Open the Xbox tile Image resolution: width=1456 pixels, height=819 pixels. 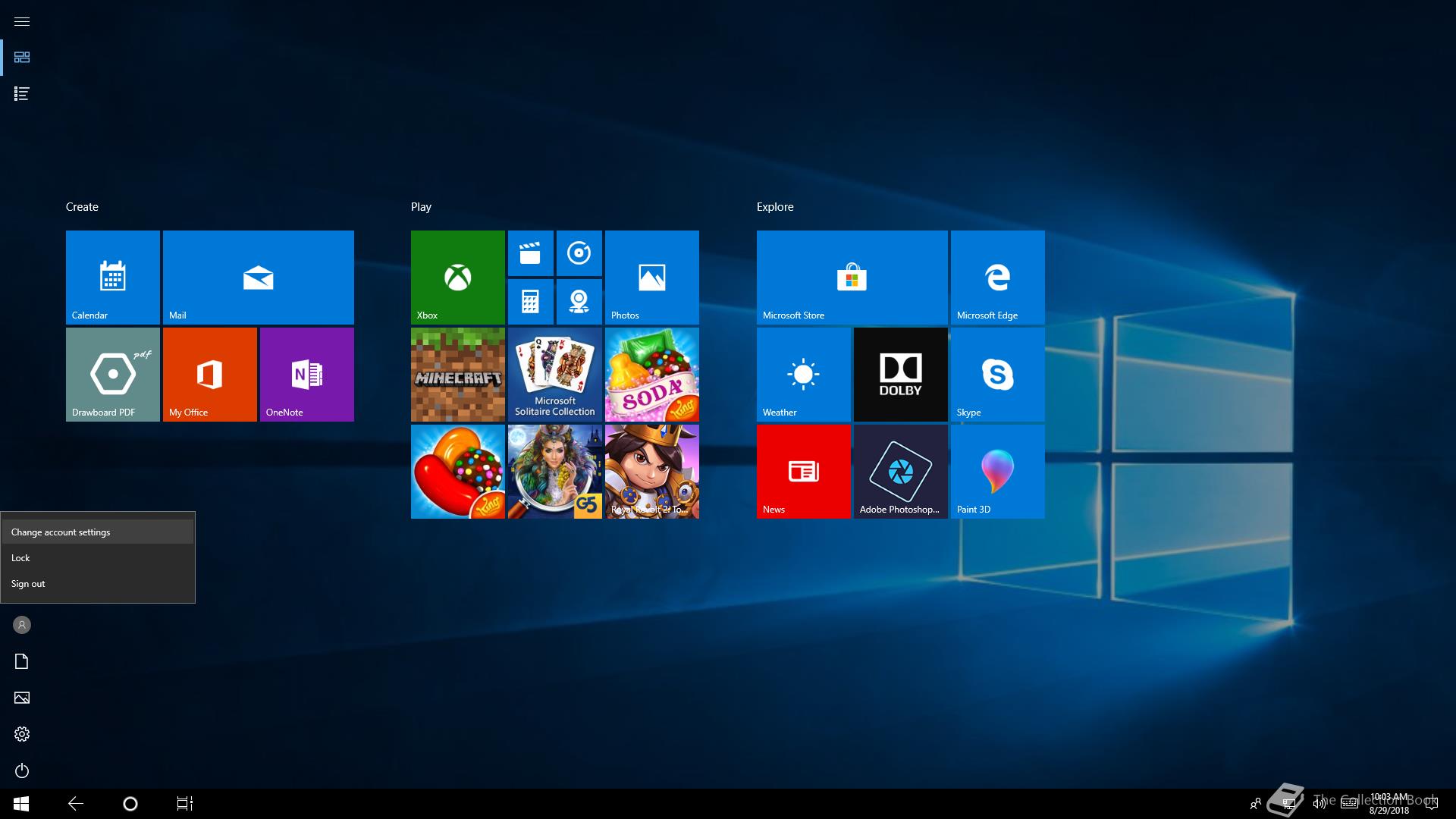(x=458, y=278)
